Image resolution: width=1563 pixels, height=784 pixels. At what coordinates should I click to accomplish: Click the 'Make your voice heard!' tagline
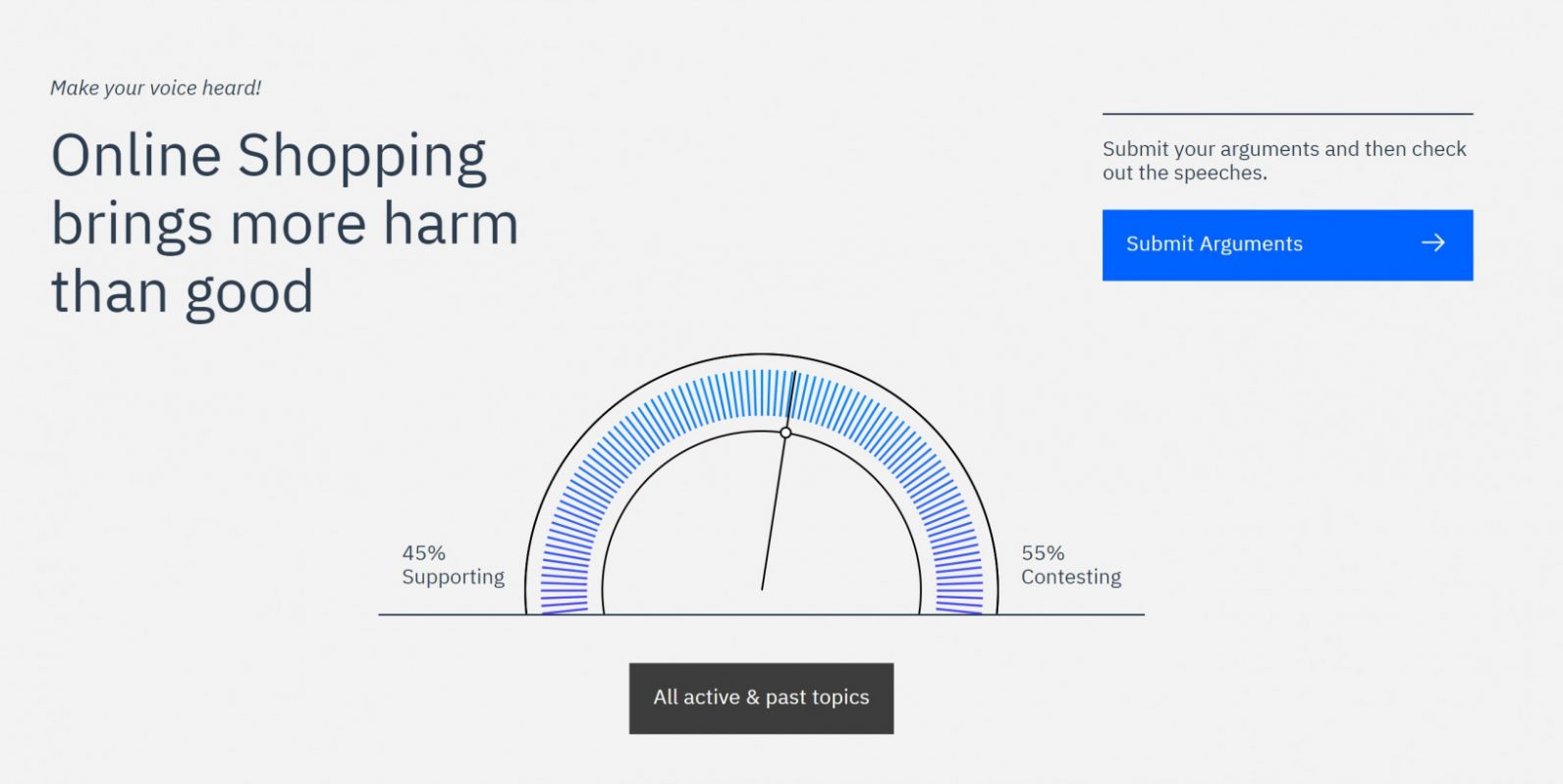[155, 88]
